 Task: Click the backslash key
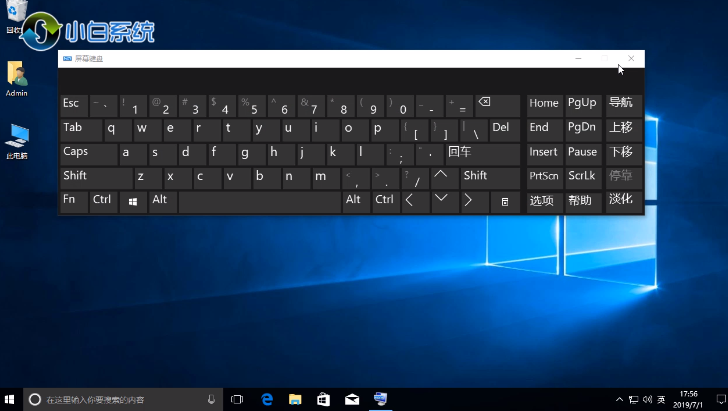(474, 130)
